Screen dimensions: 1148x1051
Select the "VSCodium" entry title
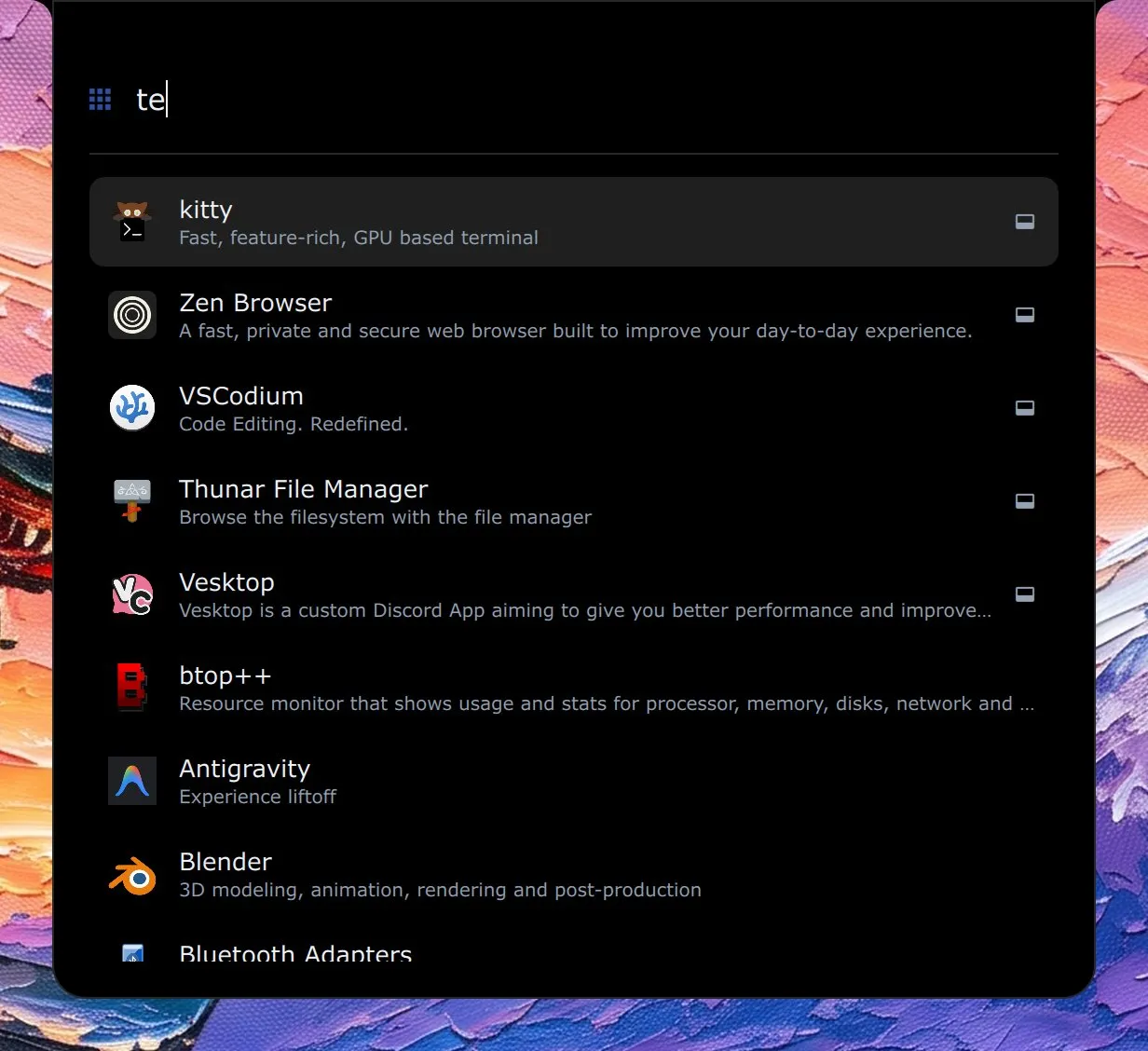pos(241,396)
